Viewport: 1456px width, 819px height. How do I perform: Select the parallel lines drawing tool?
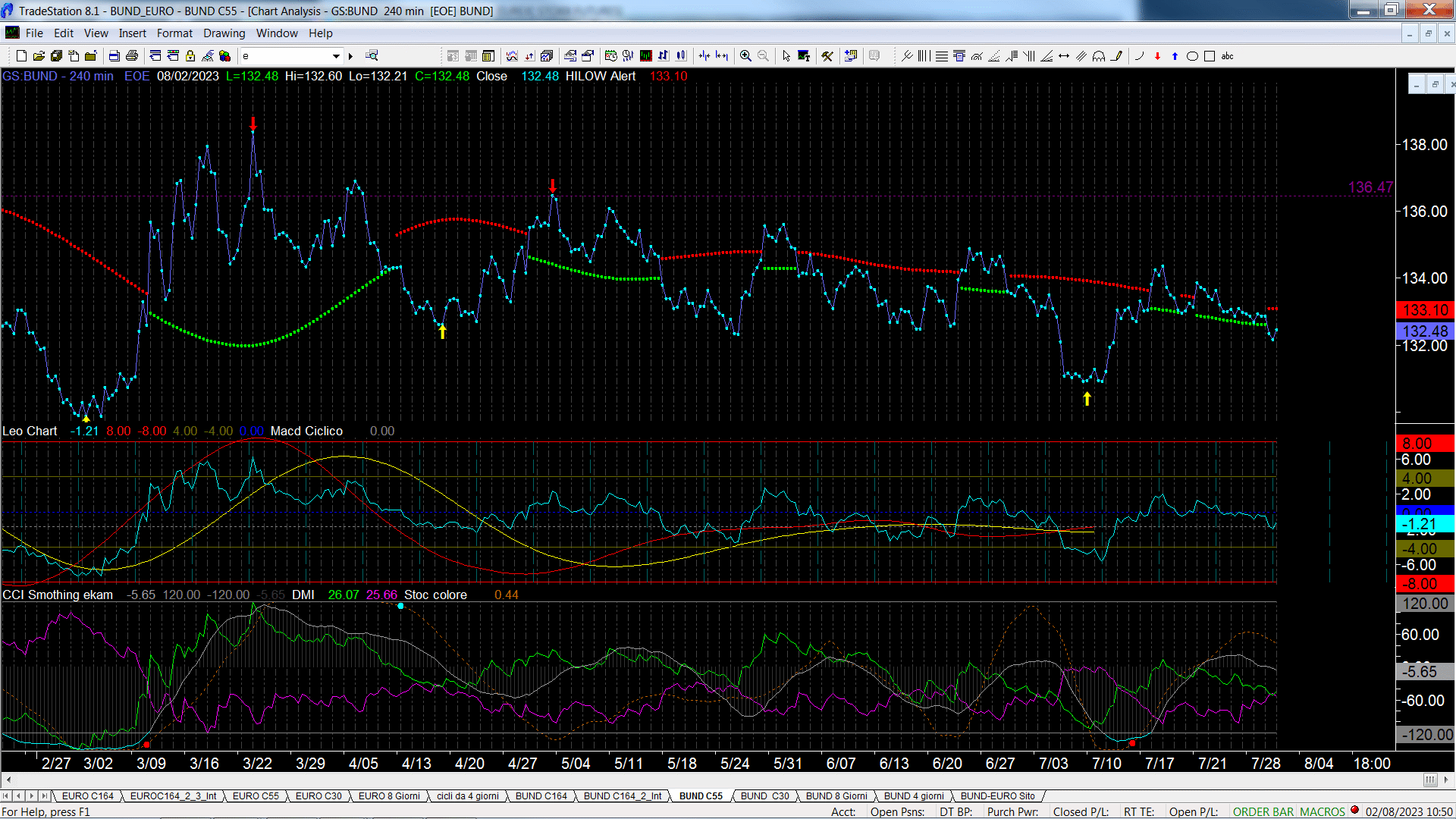tap(1081, 56)
